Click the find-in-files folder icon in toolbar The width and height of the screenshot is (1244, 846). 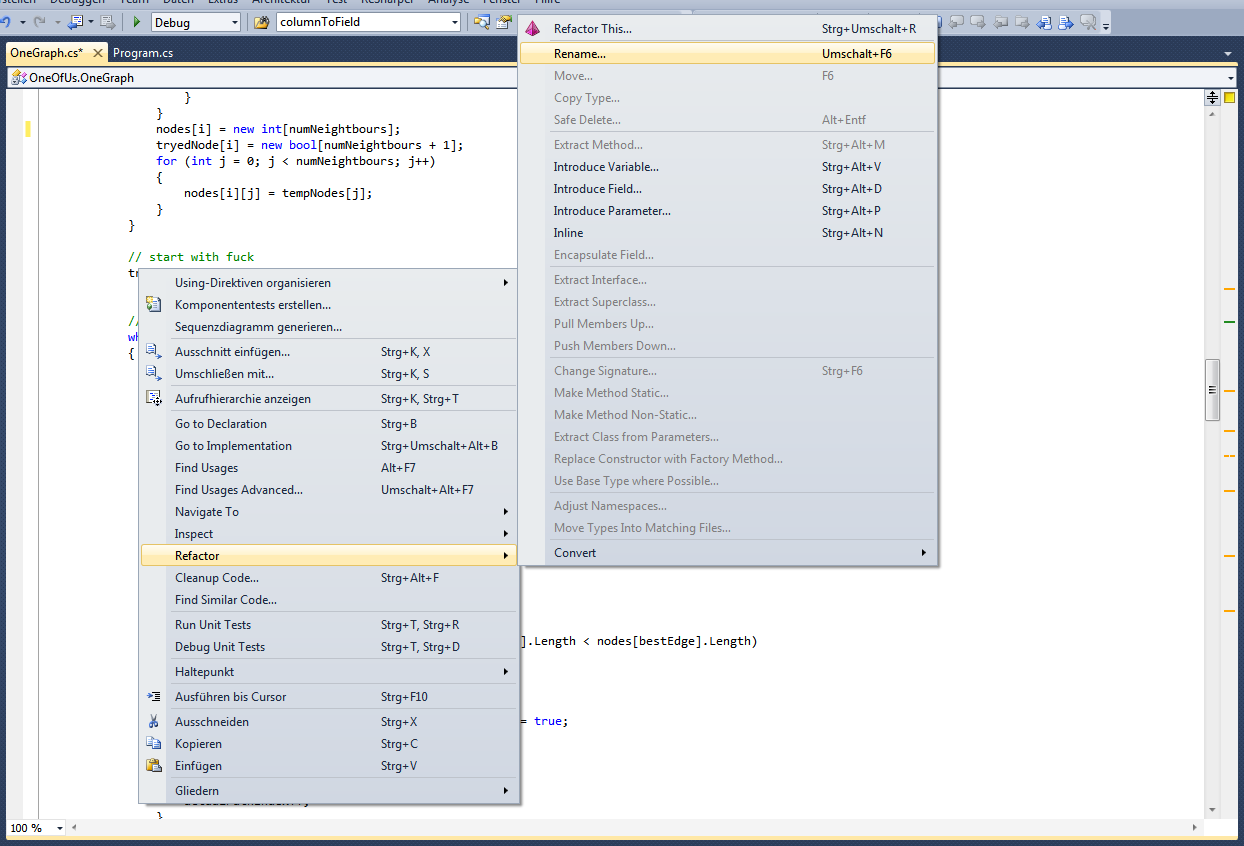click(262, 22)
